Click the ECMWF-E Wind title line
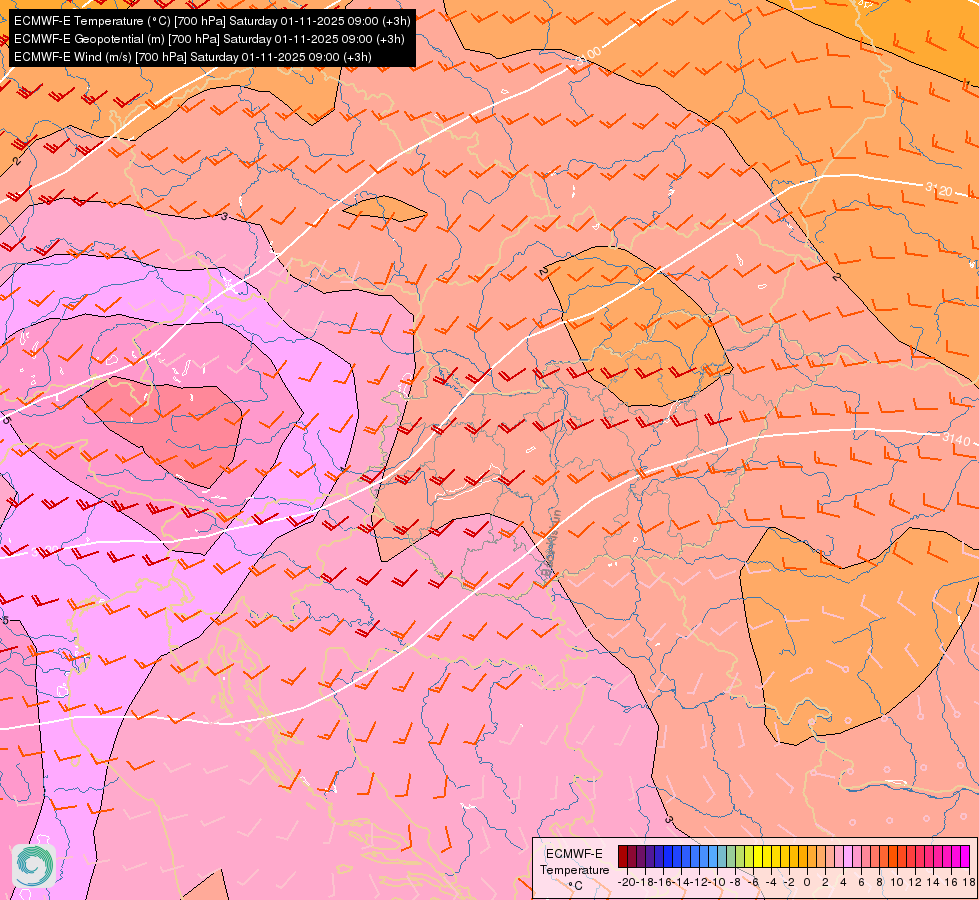 pos(193,57)
